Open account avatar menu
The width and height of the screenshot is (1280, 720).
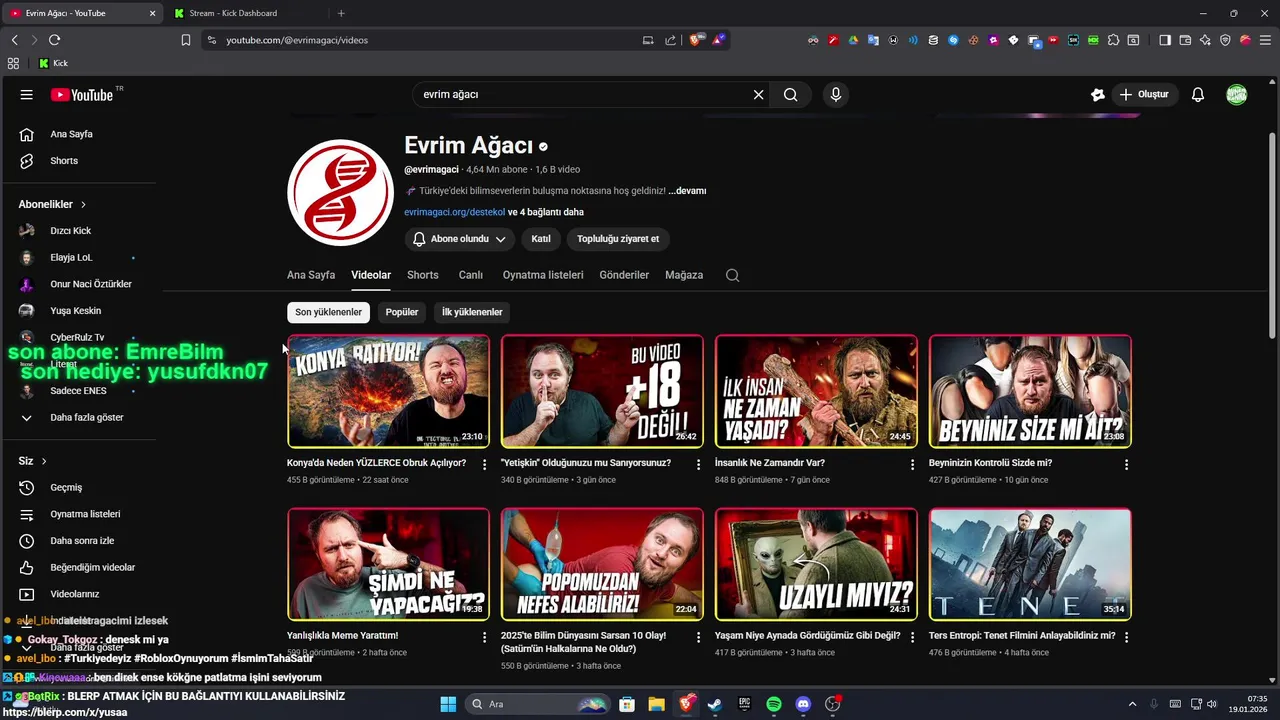[x=1237, y=95]
